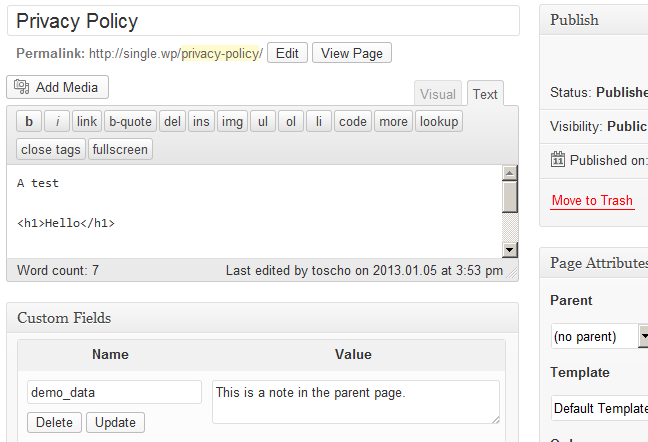Click the ul list button

pos(263,121)
